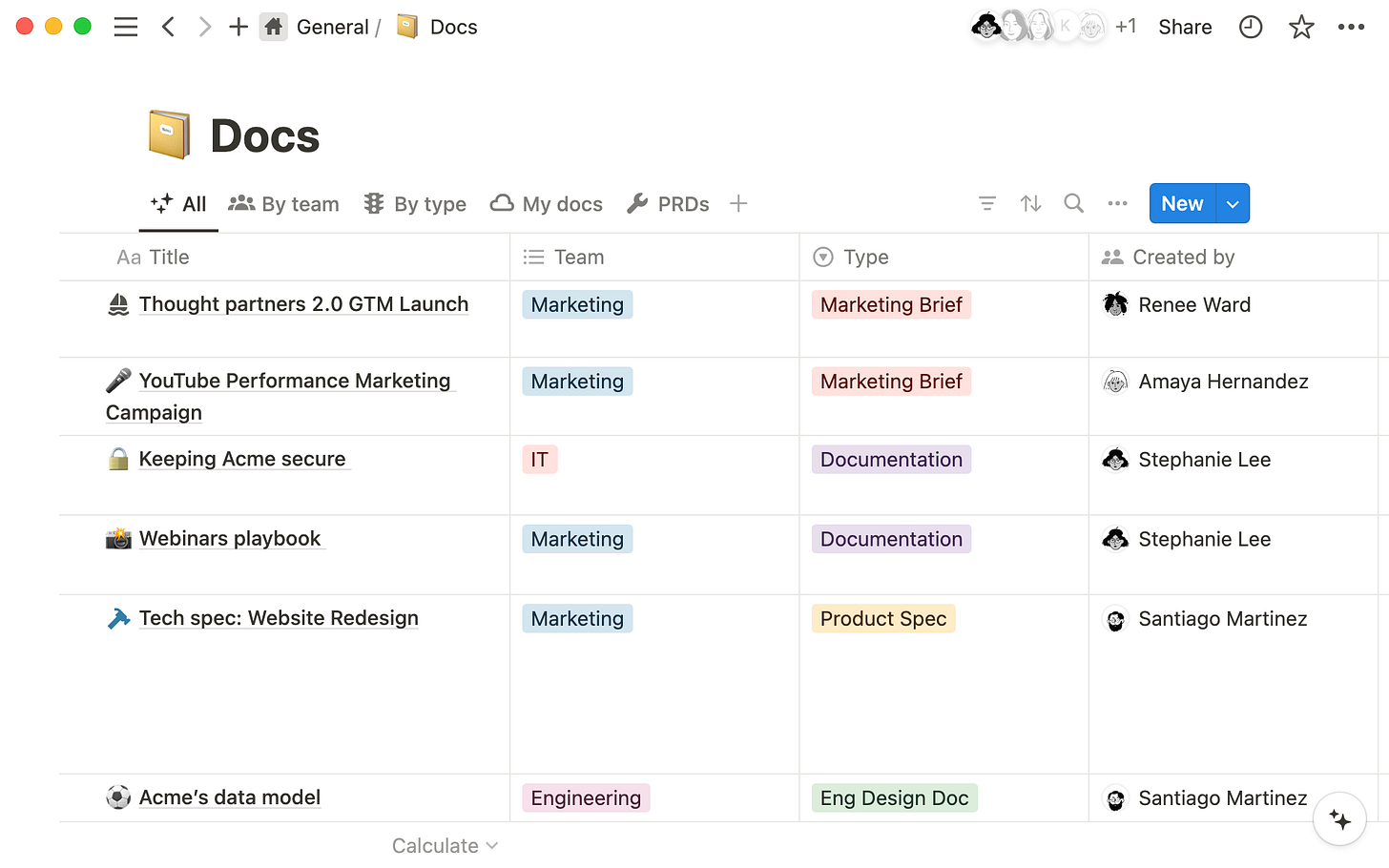Screen dimensions: 1389x868
Task: Toggle the sidebar with the hamburger icon
Action: tap(125, 27)
